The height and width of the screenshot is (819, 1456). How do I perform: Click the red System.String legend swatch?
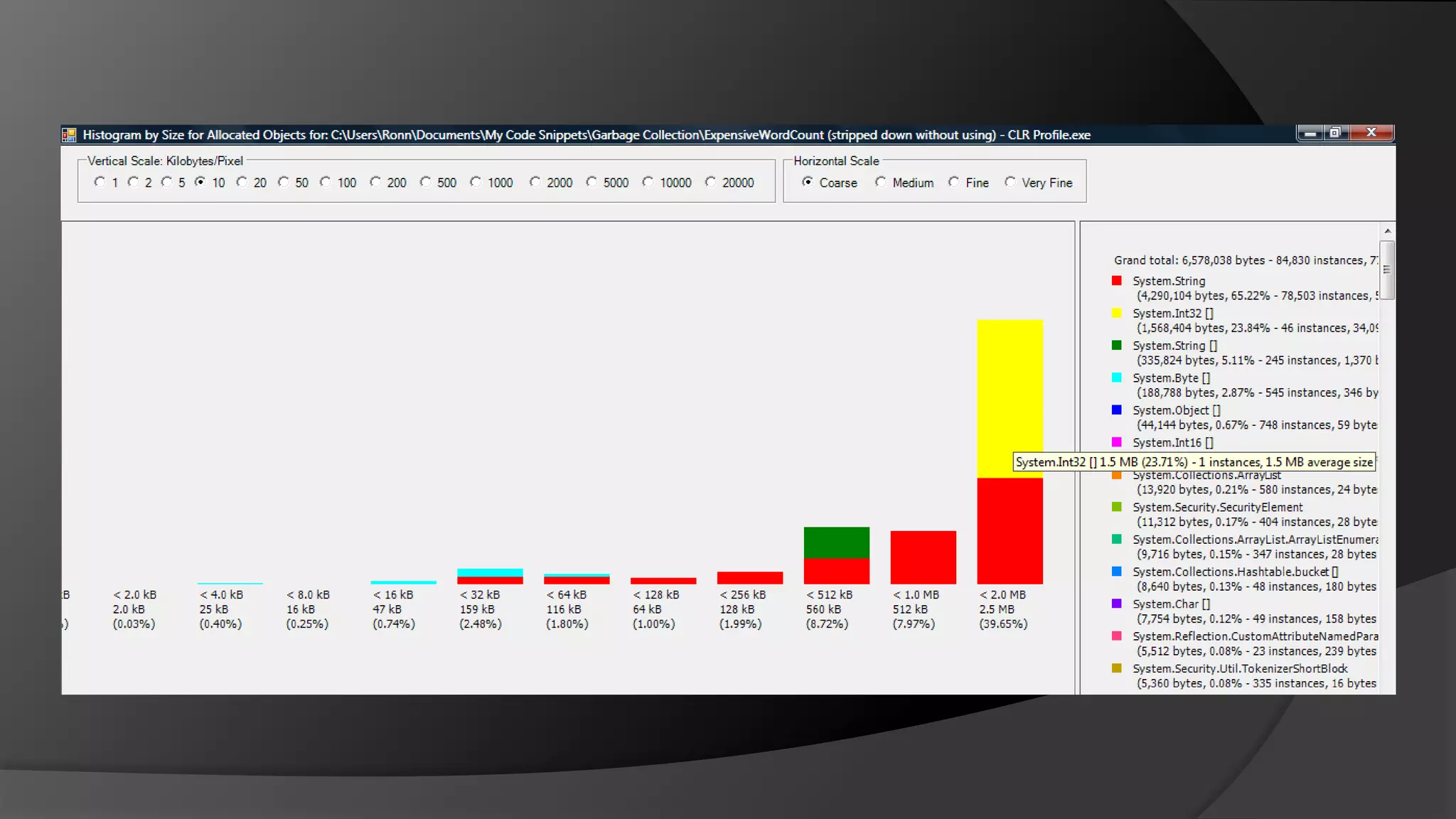[1116, 281]
